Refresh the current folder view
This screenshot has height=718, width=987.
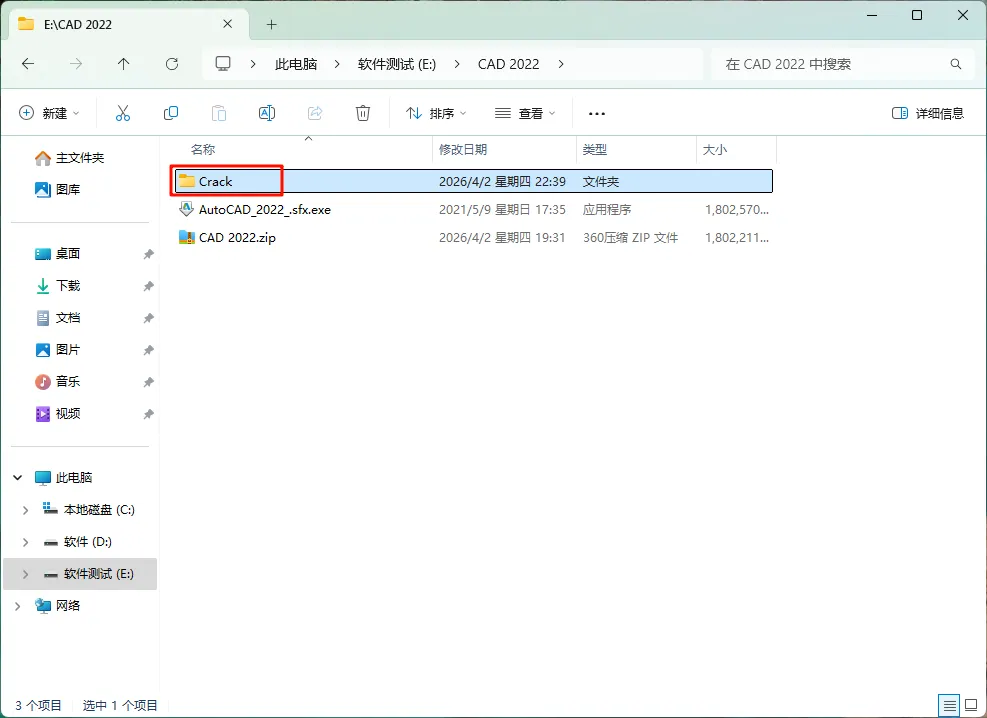coord(172,64)
